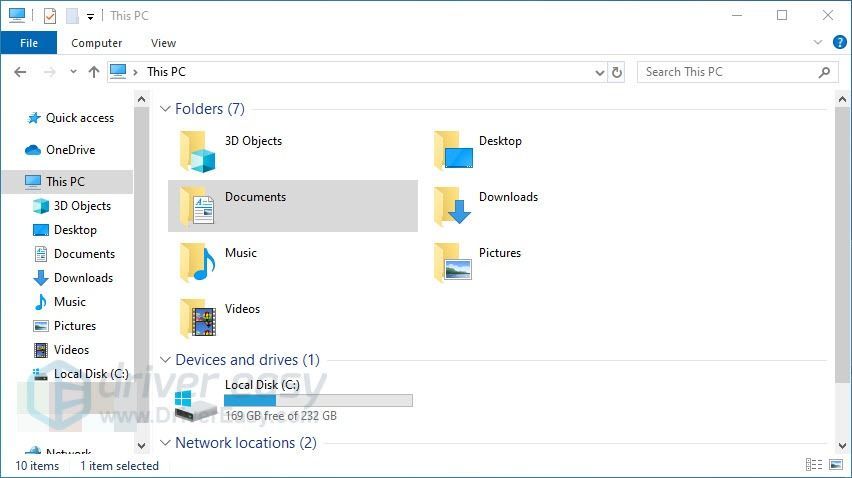Select the Videos folder icon
852x478 pixels.
[x=198, y=319]
